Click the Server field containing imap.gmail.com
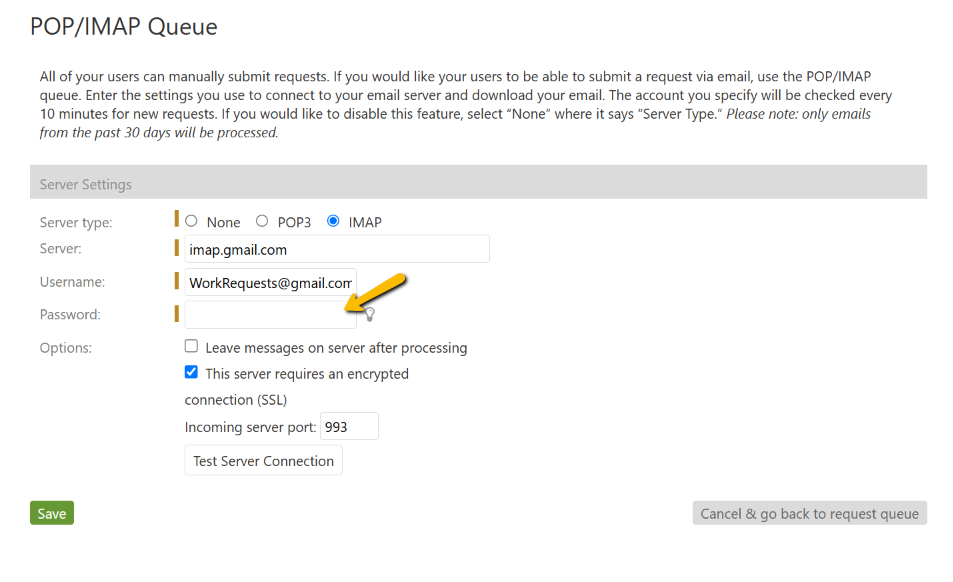 (x=337, y=249)
